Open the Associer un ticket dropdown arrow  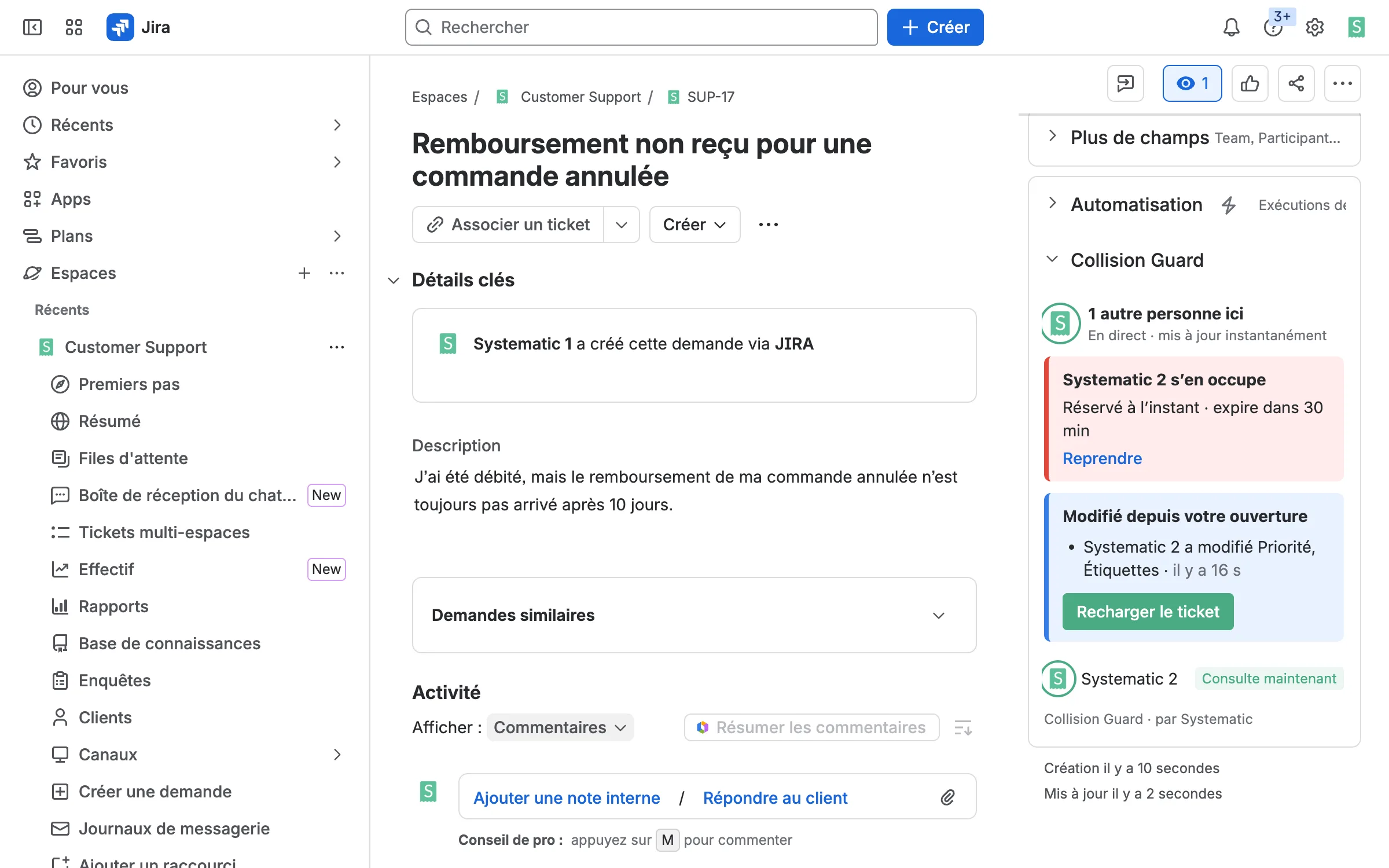point(622,225)
